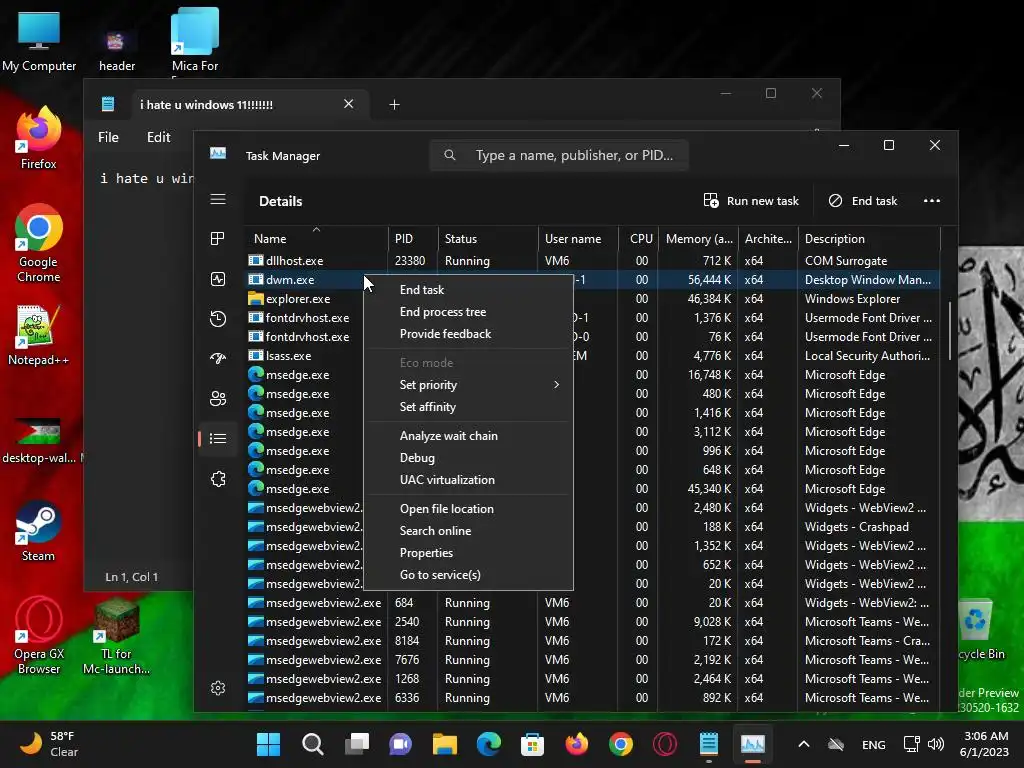
Task: Show hidden system tray icons
Action: 804,744
